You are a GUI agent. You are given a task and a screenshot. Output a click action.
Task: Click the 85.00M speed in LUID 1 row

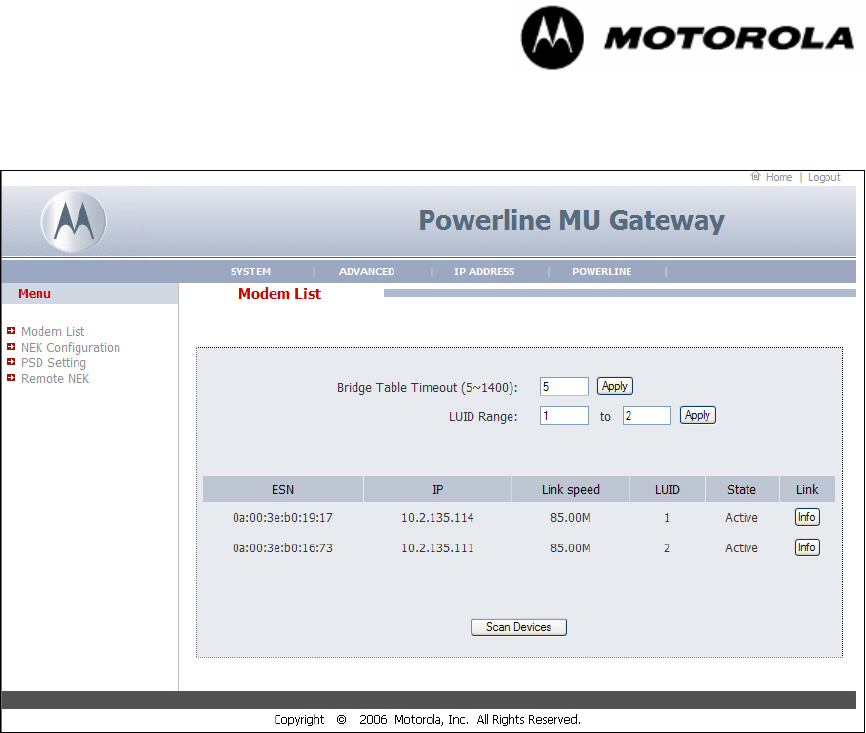click(570, 518)
